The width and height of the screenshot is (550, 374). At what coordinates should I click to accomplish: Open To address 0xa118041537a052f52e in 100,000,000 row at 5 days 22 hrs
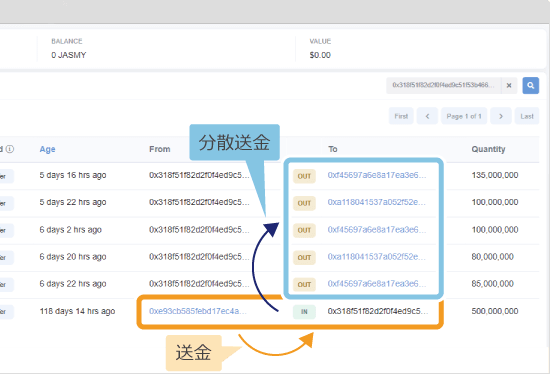377,202
